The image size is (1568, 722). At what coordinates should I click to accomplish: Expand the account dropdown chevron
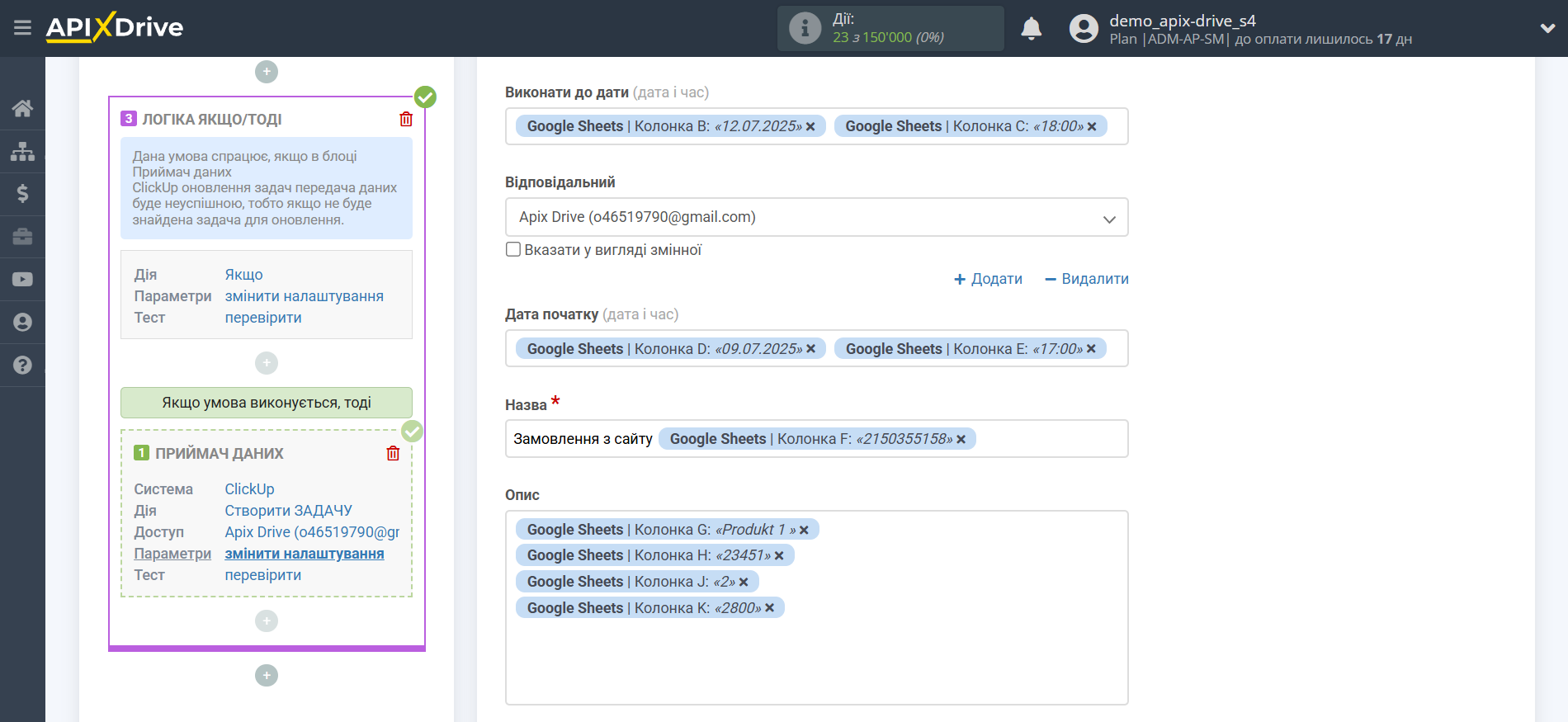(1547, 28)
